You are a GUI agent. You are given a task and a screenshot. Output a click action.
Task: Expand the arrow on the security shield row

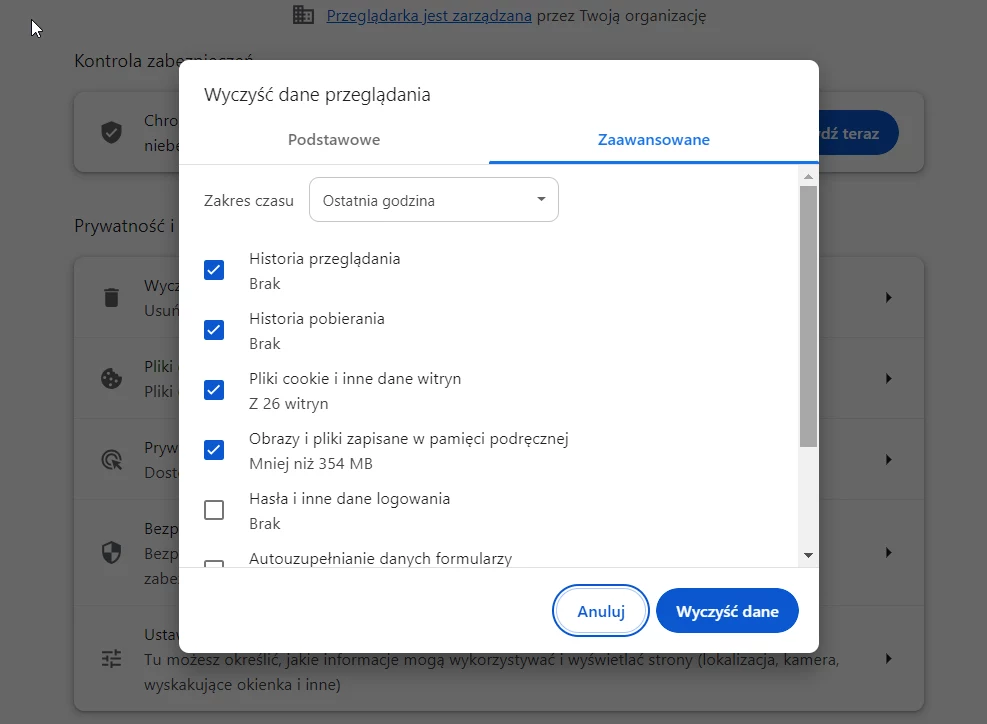(x=888, y=552)
